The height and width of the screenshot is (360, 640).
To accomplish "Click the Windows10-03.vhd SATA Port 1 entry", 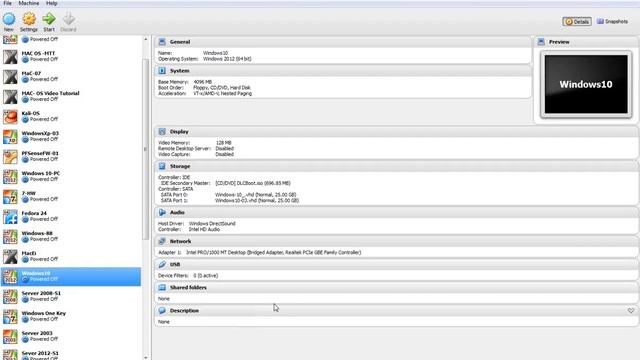I will pyautogui.click(x=257, y=200).
